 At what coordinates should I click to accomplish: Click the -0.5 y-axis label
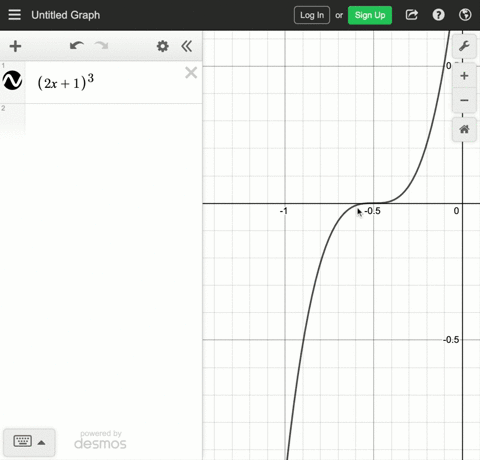pyautogui.click(x=451, y=340)
